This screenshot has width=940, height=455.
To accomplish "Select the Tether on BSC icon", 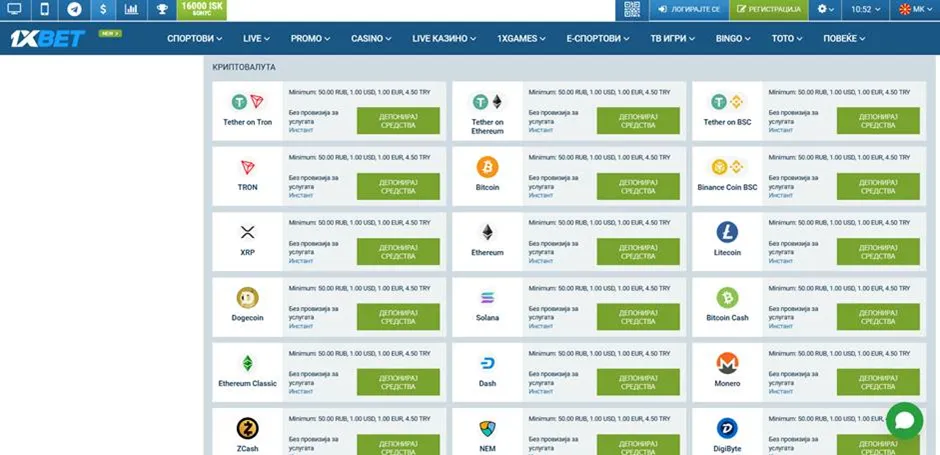I will (727, 102).
